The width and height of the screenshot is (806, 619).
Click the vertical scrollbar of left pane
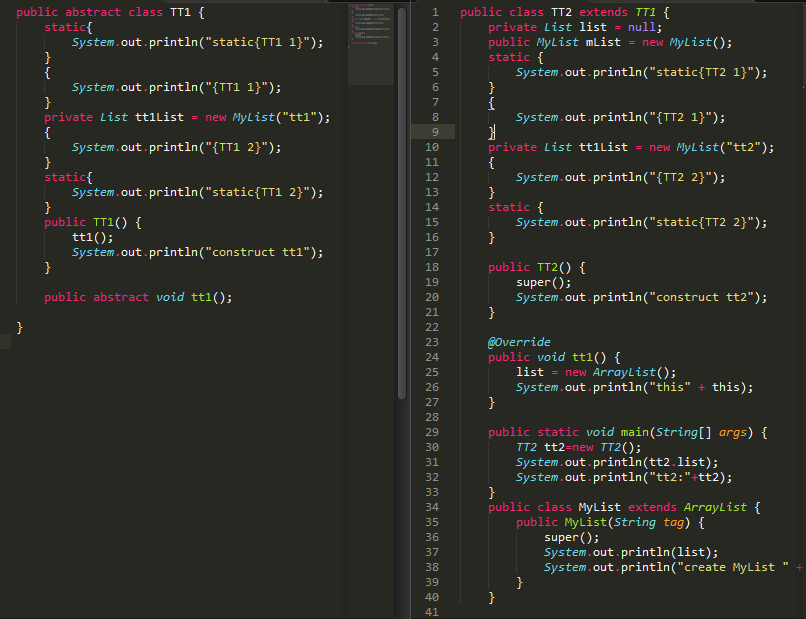[402, 204]
